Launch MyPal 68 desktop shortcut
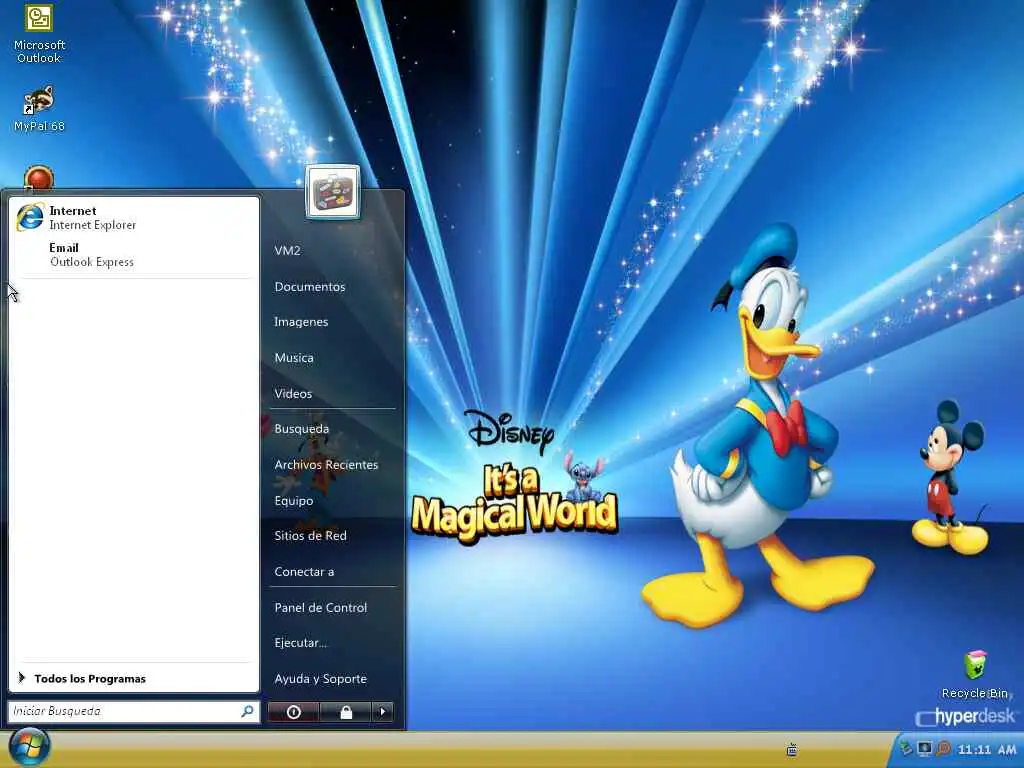This screenshot has height=768, width=1024. coord(39,108)
